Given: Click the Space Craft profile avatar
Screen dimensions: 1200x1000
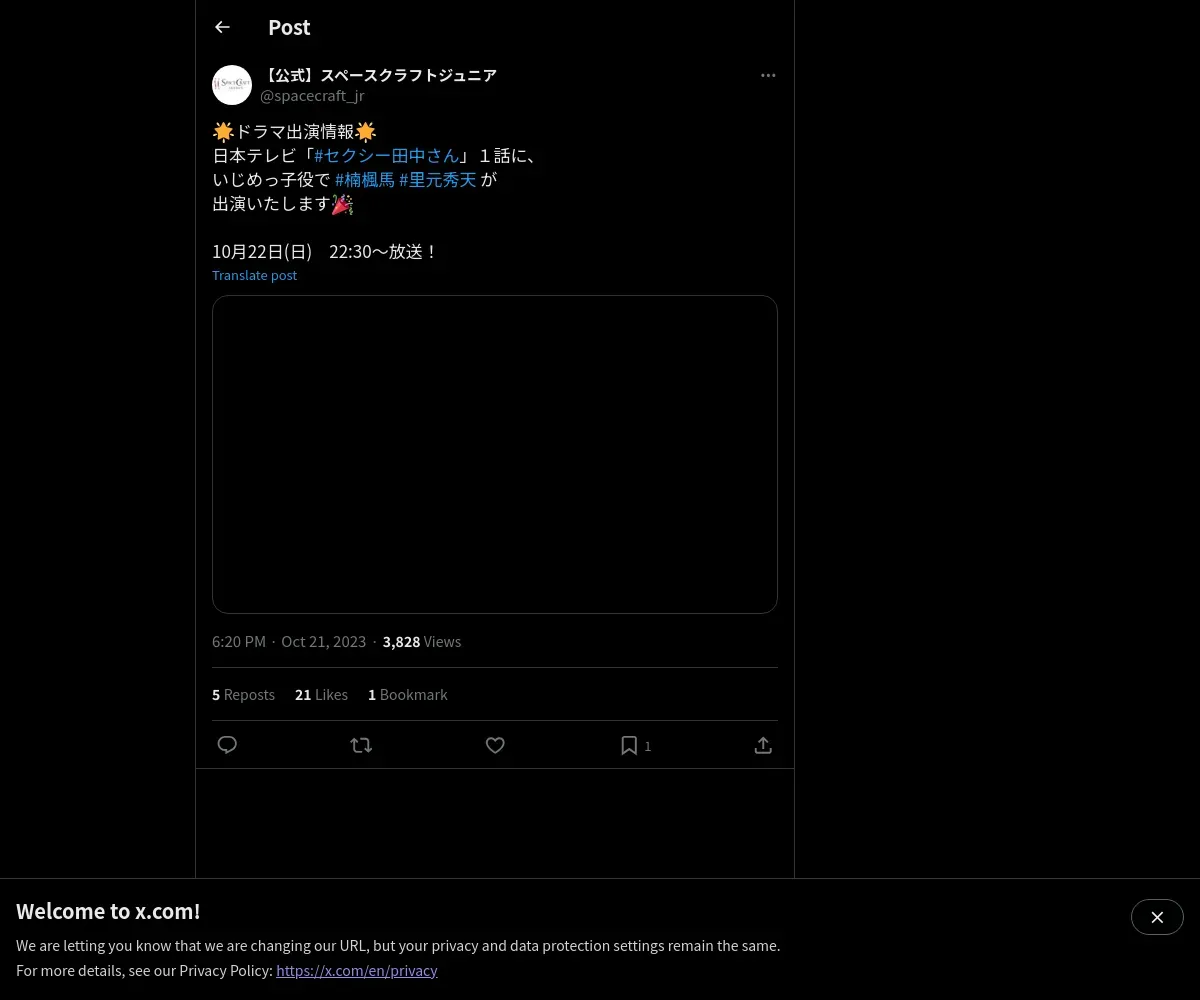Looking at the screenshot, I should pos(232,85).
